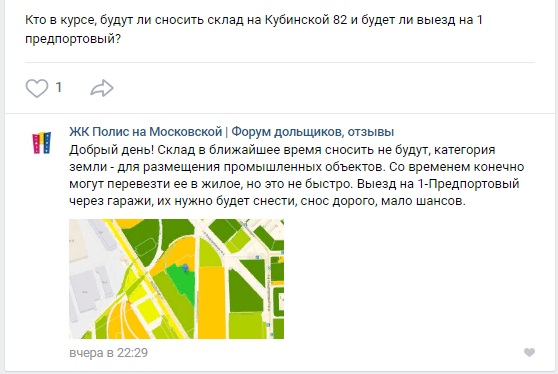
Task: Like the comment with the small gray heart
Action: [530, 352]
